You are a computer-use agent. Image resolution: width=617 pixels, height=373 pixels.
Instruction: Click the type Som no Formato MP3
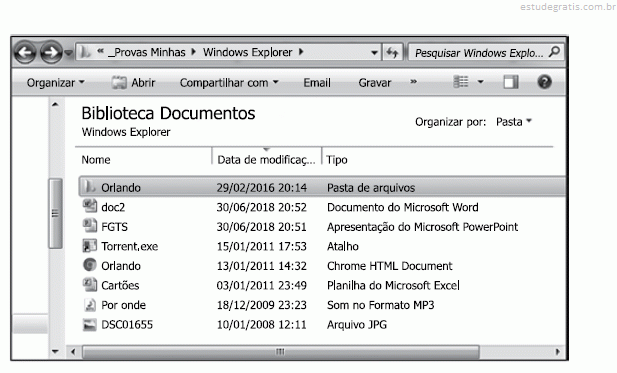pos(380,305)
